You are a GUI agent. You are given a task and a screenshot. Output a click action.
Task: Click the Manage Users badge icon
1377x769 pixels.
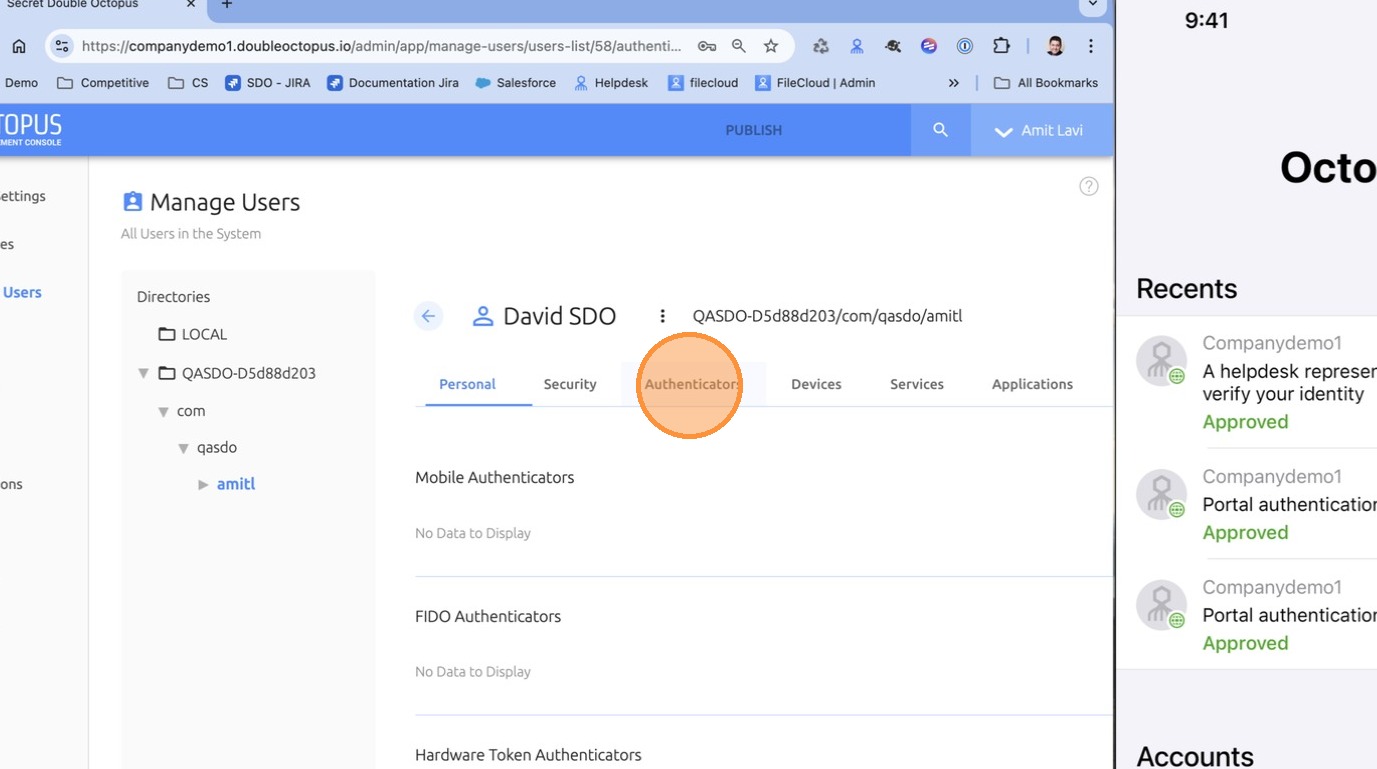pyautogui.click(x=132, y=202)
